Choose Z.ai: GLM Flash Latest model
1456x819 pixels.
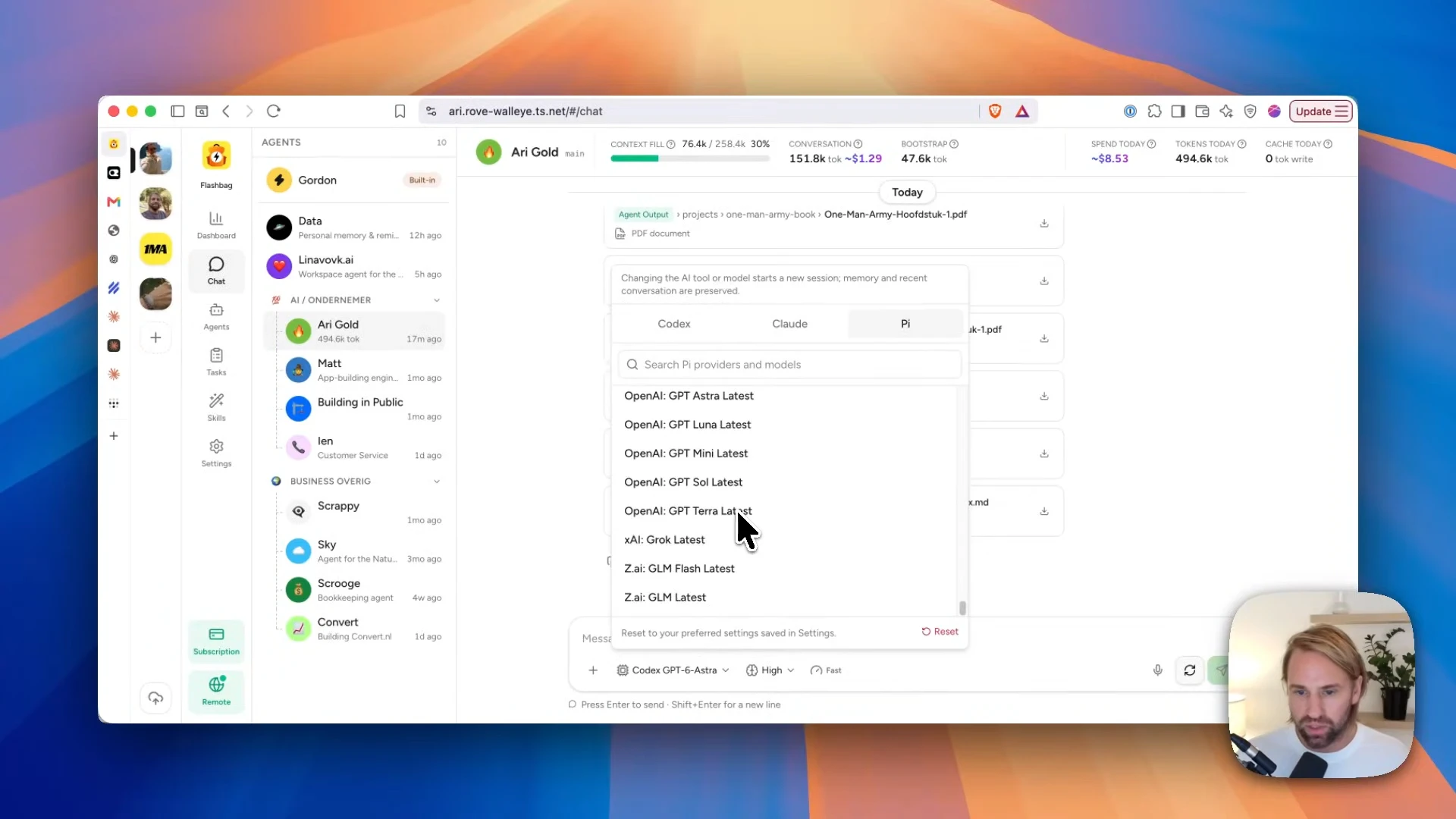point(786,569)
